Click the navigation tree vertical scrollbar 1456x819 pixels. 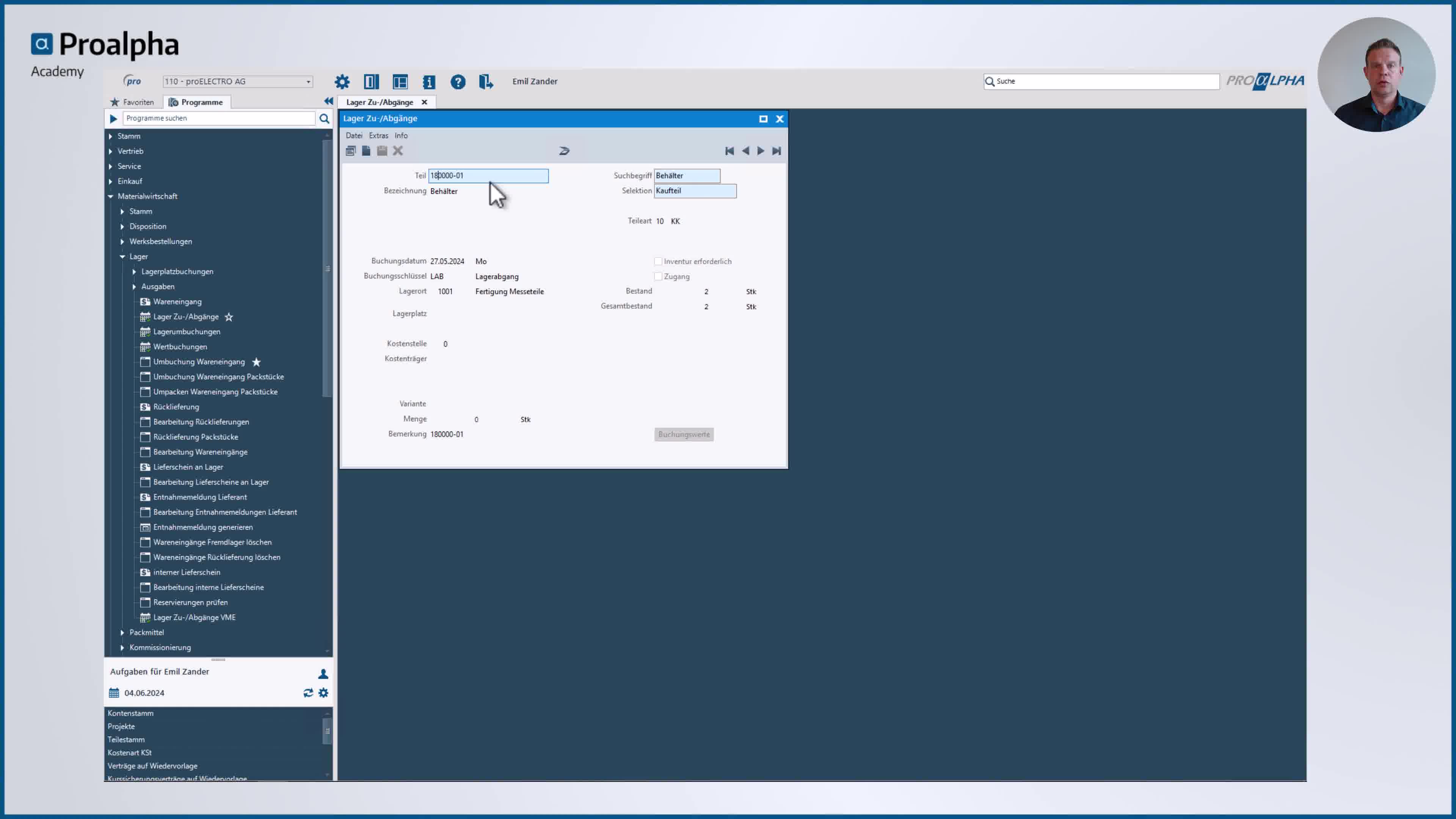pos(327,269)
